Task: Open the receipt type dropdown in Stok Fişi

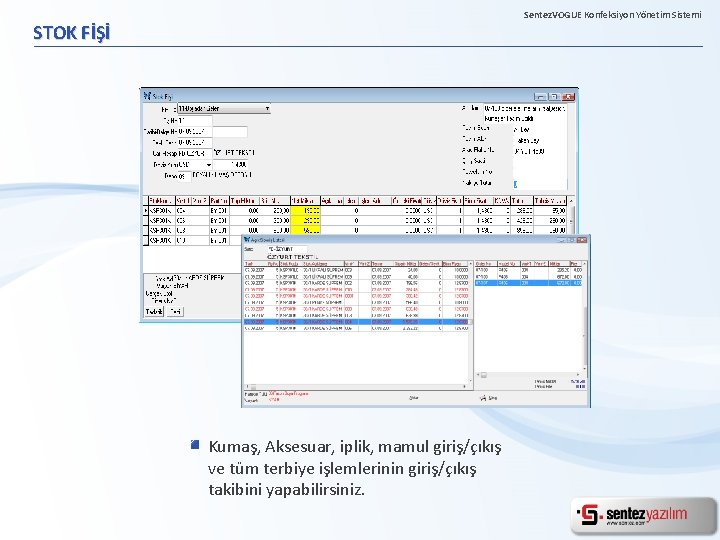Action: pyautogui.click(x=224, y=109)
